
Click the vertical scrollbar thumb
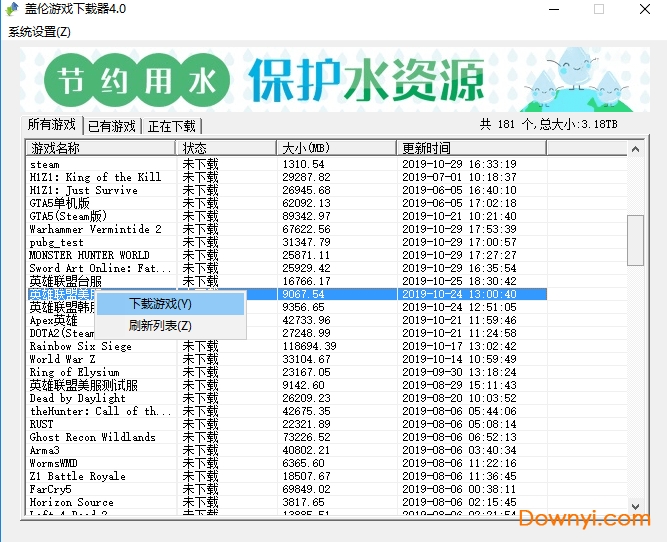pyautogui.click(x=636, y=240)
